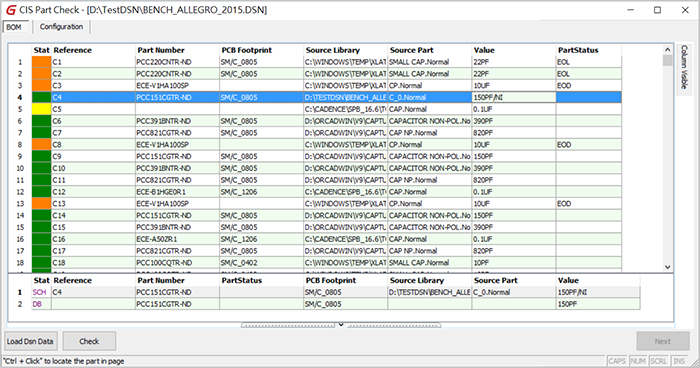Close the CIS Part Check window
The height and width of the screenshot is (368, 700).
point(685,10)
